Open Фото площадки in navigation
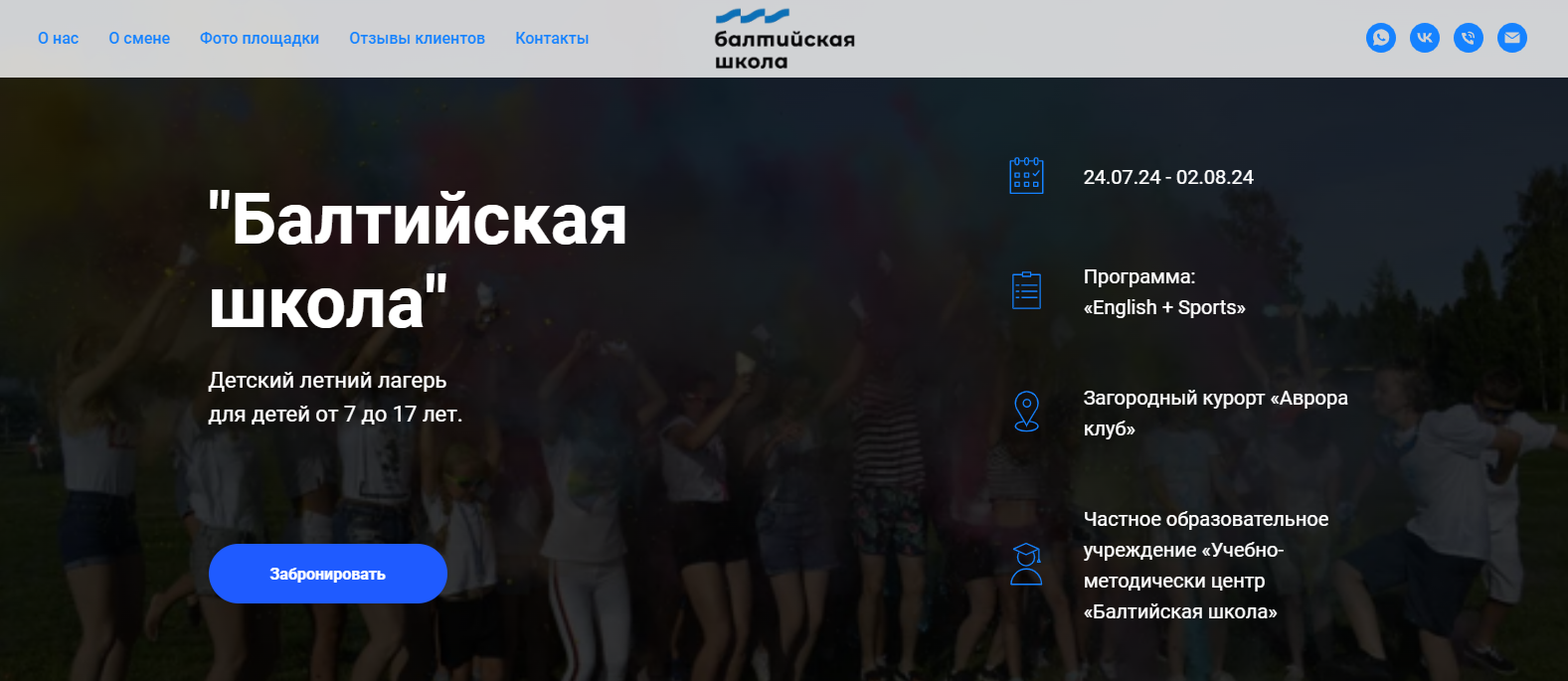The width and height of the screenshot is (1568, 681). (260, 39)
